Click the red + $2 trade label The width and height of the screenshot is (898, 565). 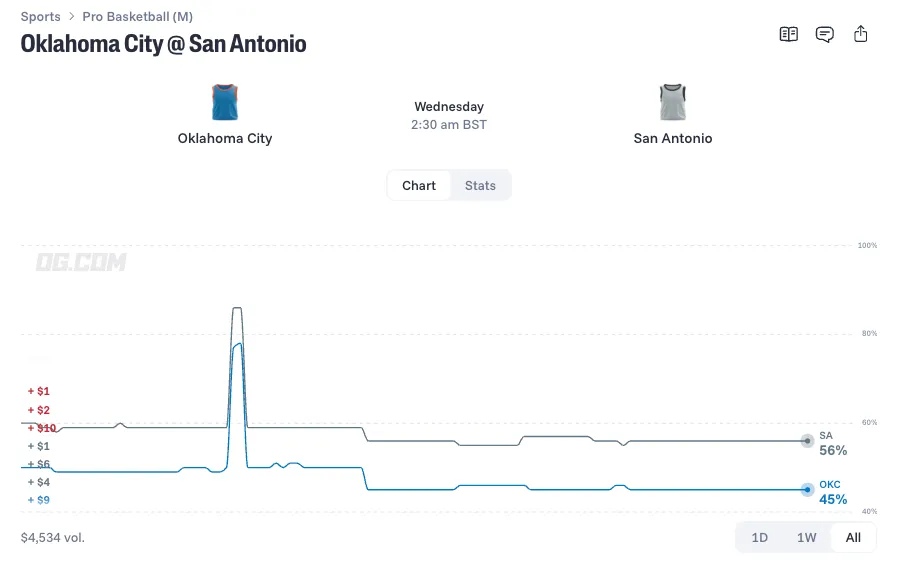pyautogui.click(x=38, y=410)
